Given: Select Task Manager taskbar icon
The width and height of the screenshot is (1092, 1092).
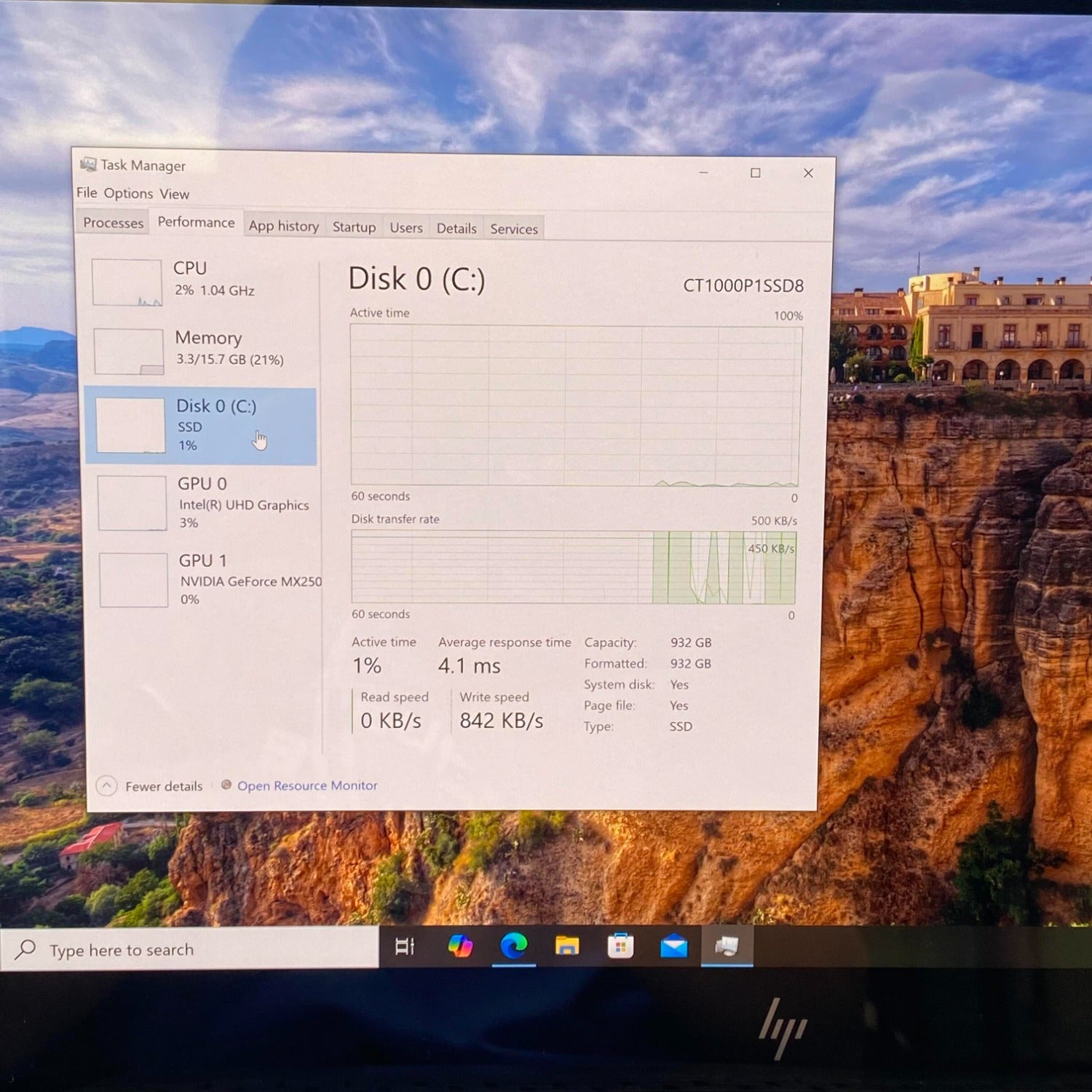Looking at the screenshot, I should click(727, 946).
